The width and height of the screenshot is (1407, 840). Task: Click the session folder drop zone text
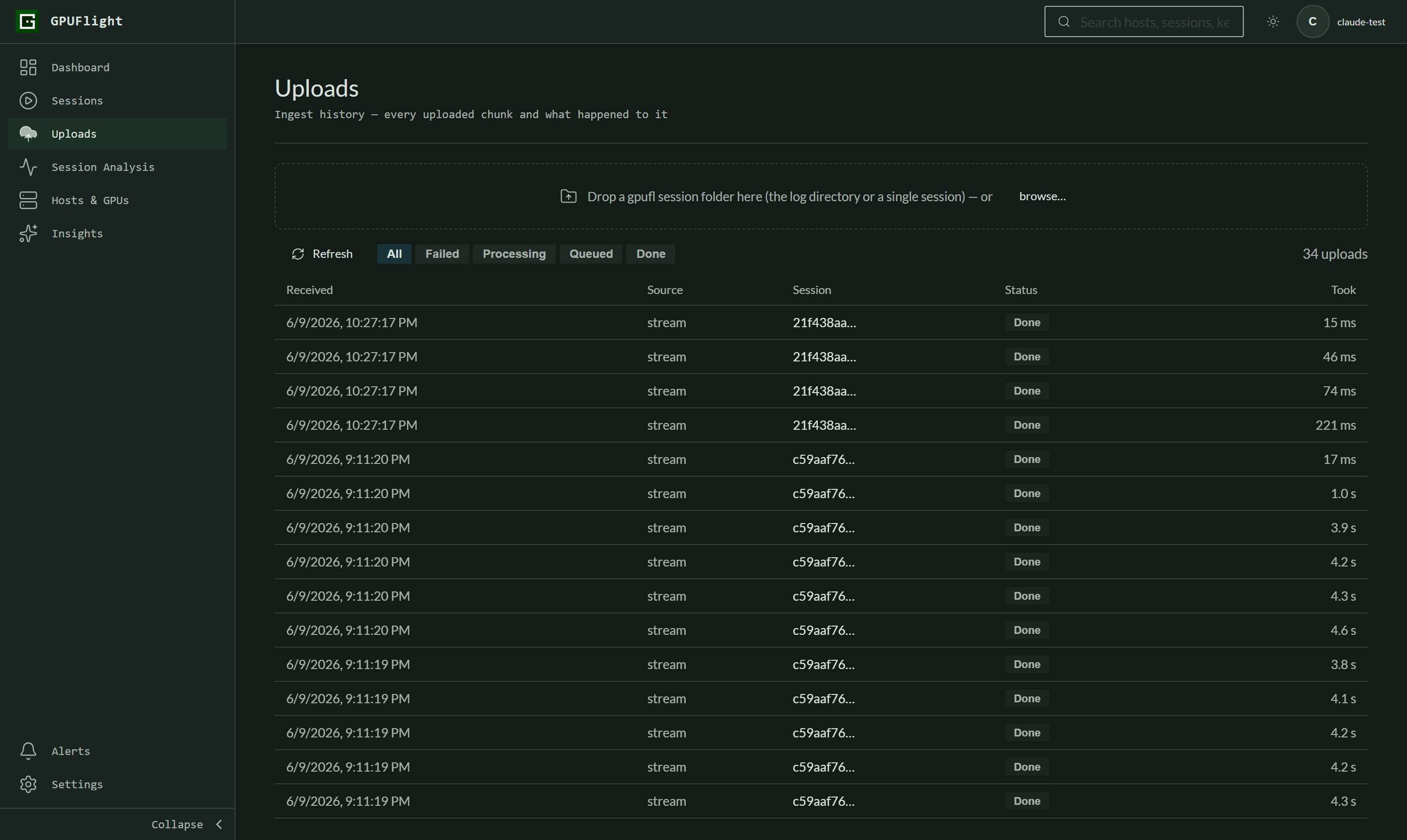click(789, 196)
